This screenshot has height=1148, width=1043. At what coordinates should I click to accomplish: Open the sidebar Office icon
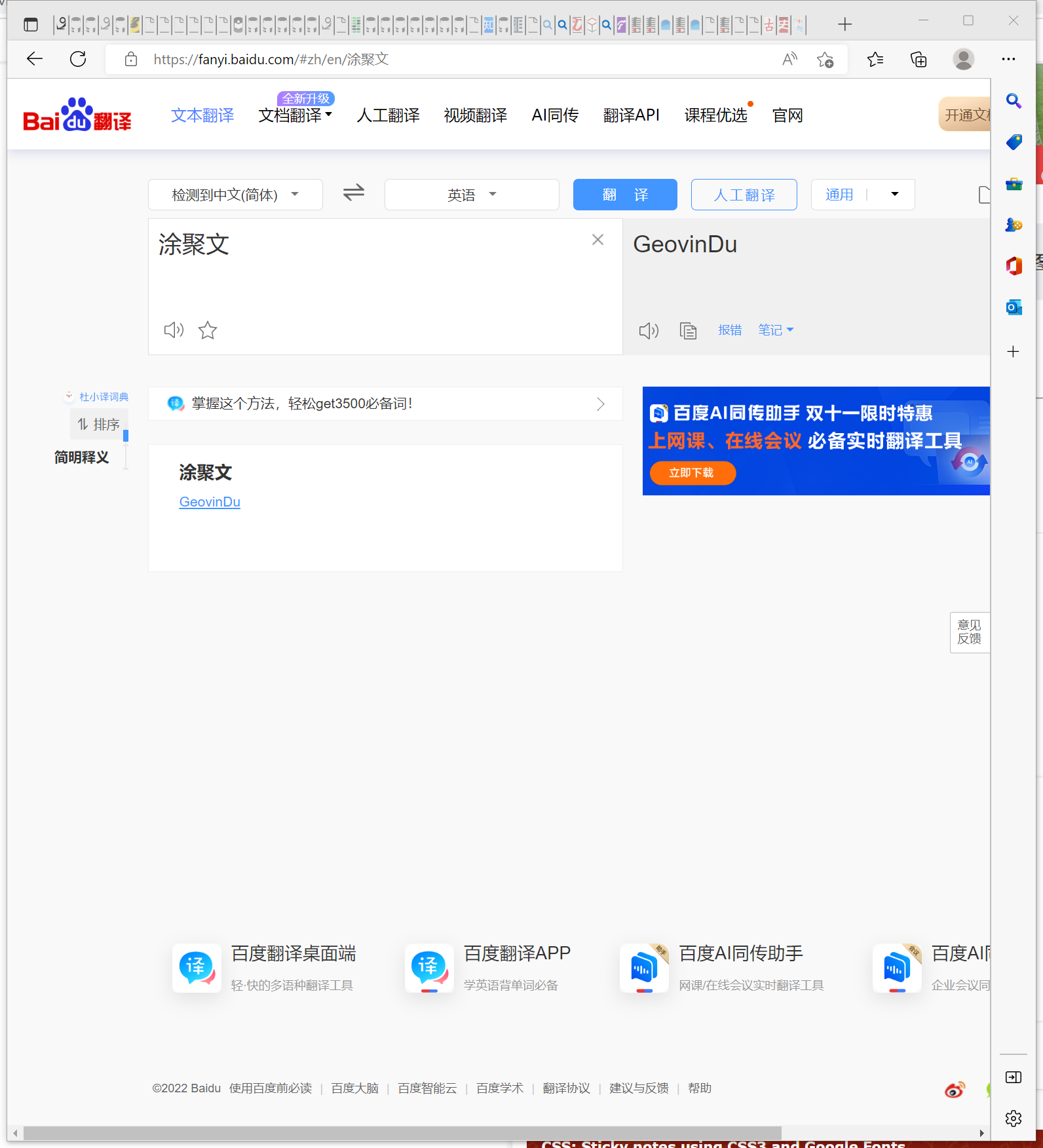click(x=1014, y=266)
